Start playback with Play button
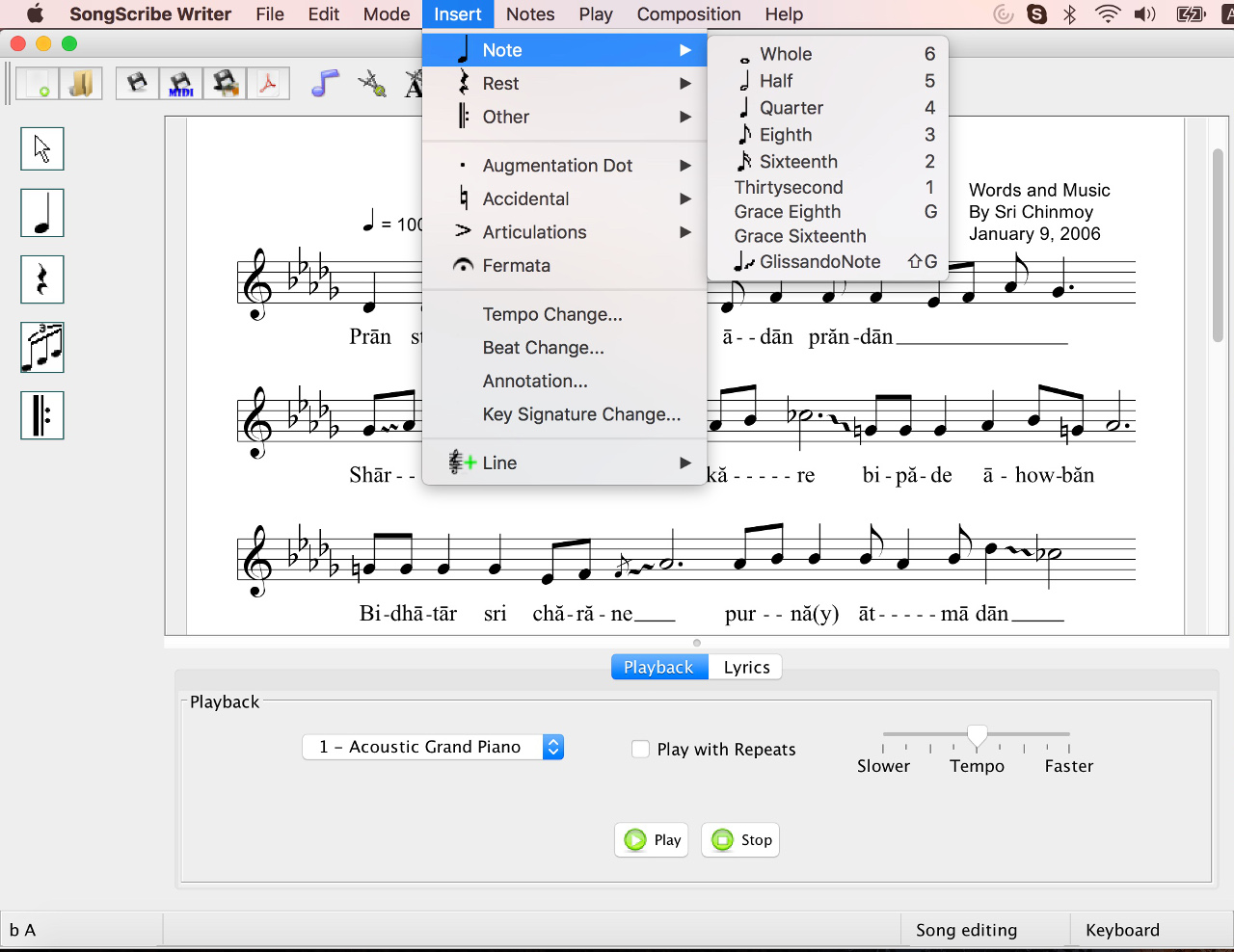The width and height of the screenshot is (1234, 952). pos(652,840)
